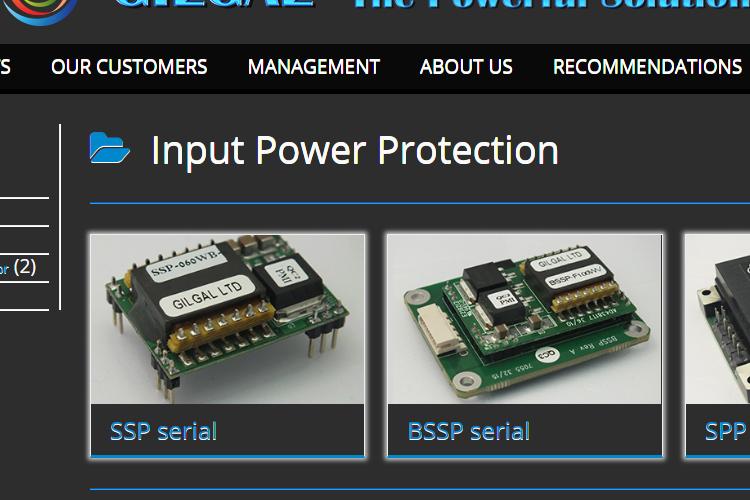Follow the BSSP serial link

[x=469, y=431]
